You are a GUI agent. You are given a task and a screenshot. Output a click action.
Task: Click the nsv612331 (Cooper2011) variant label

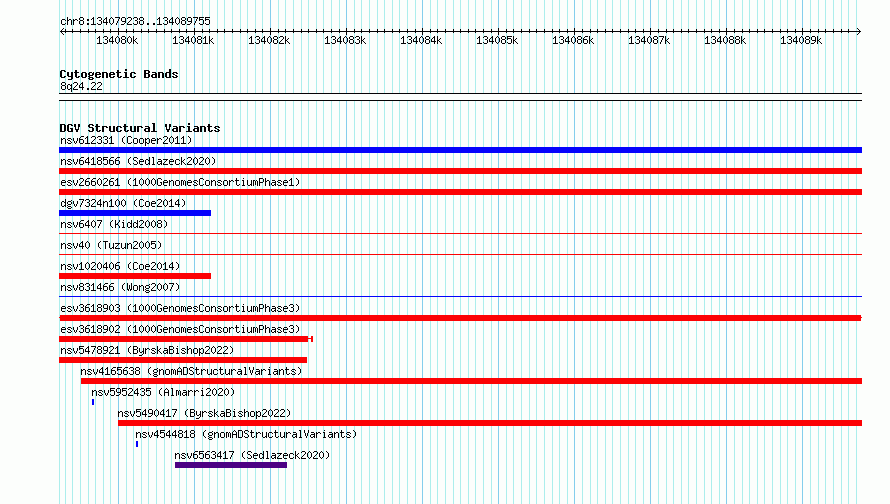(x=126, y=140)
